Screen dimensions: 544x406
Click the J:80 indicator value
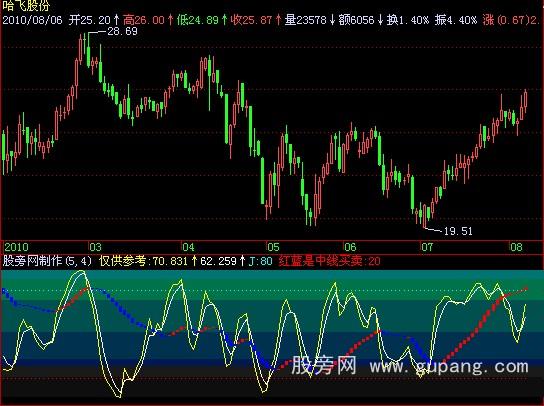pyautogui.click(x=261, y=261)
